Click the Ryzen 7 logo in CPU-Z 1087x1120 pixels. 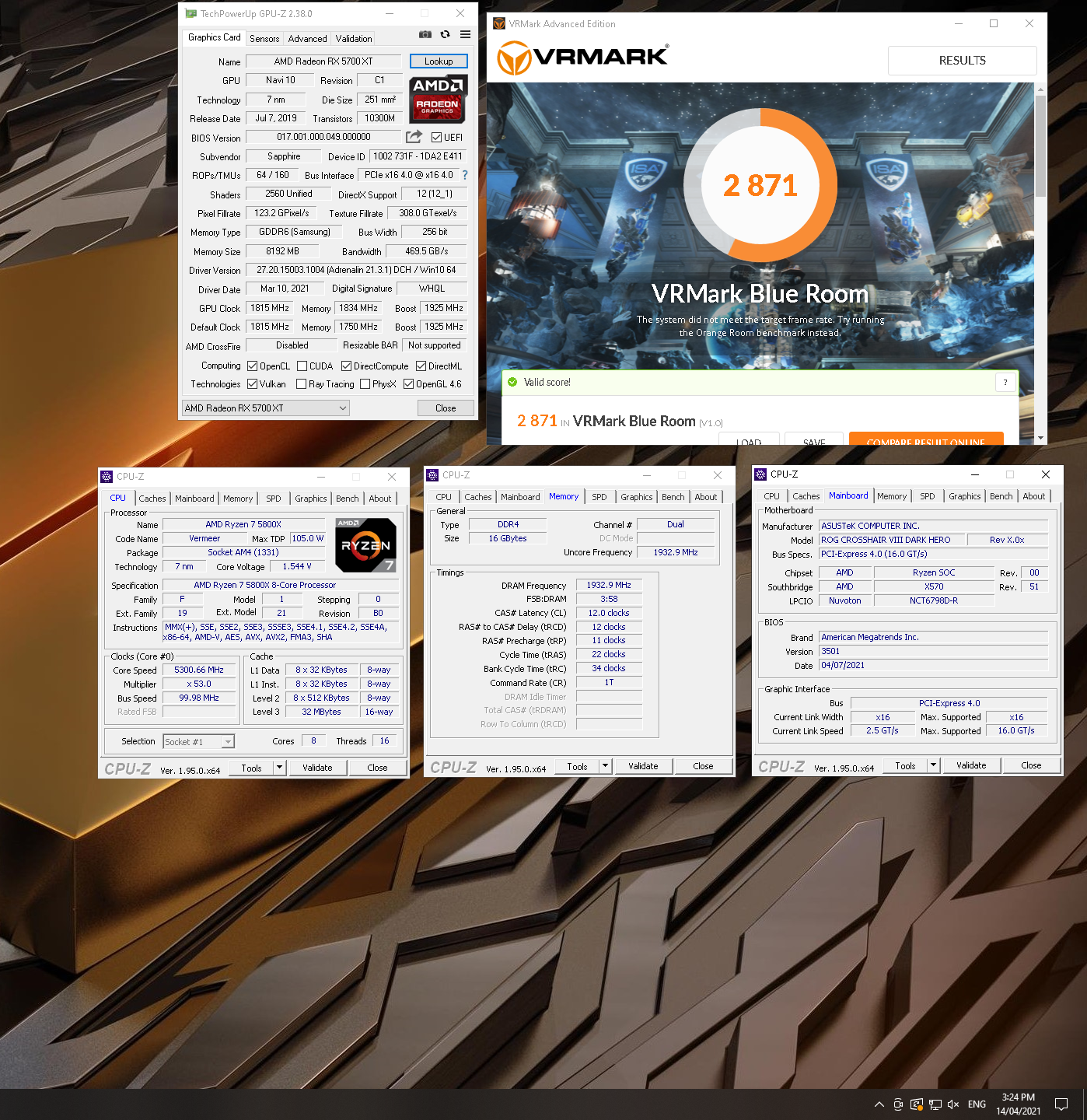(x=366, y=545)
